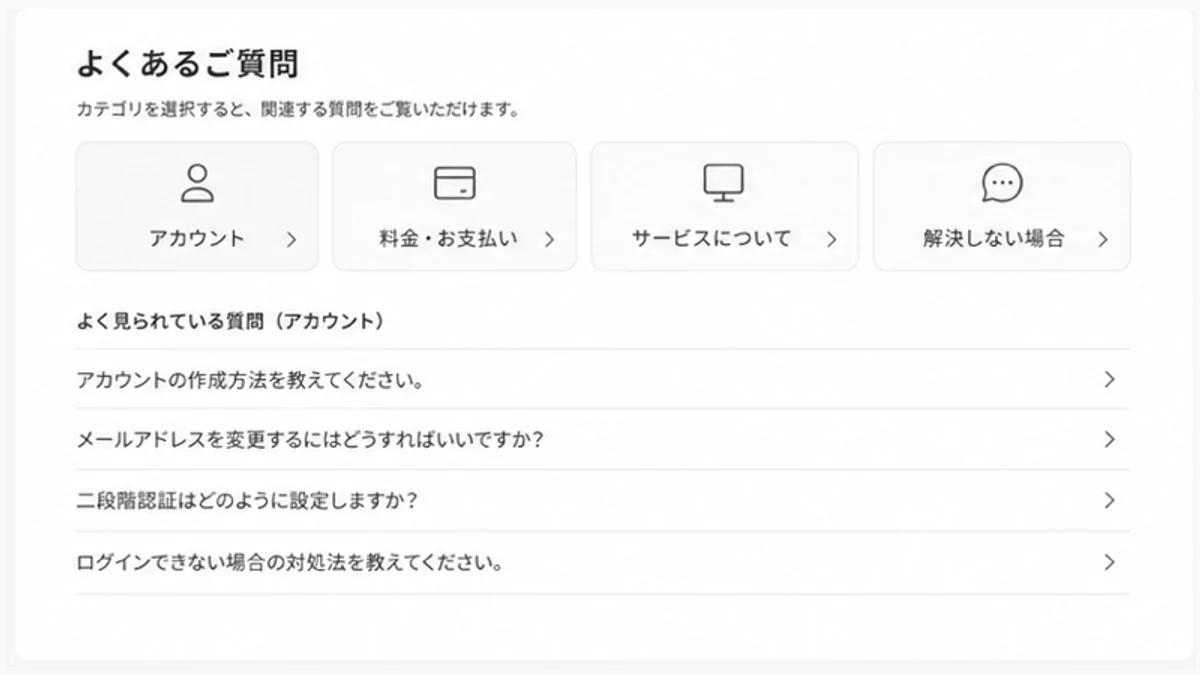The image size is (1200, 675).
Task: Click the chat bubble icon for 解決しない場合
Action: click(1002, 183)
